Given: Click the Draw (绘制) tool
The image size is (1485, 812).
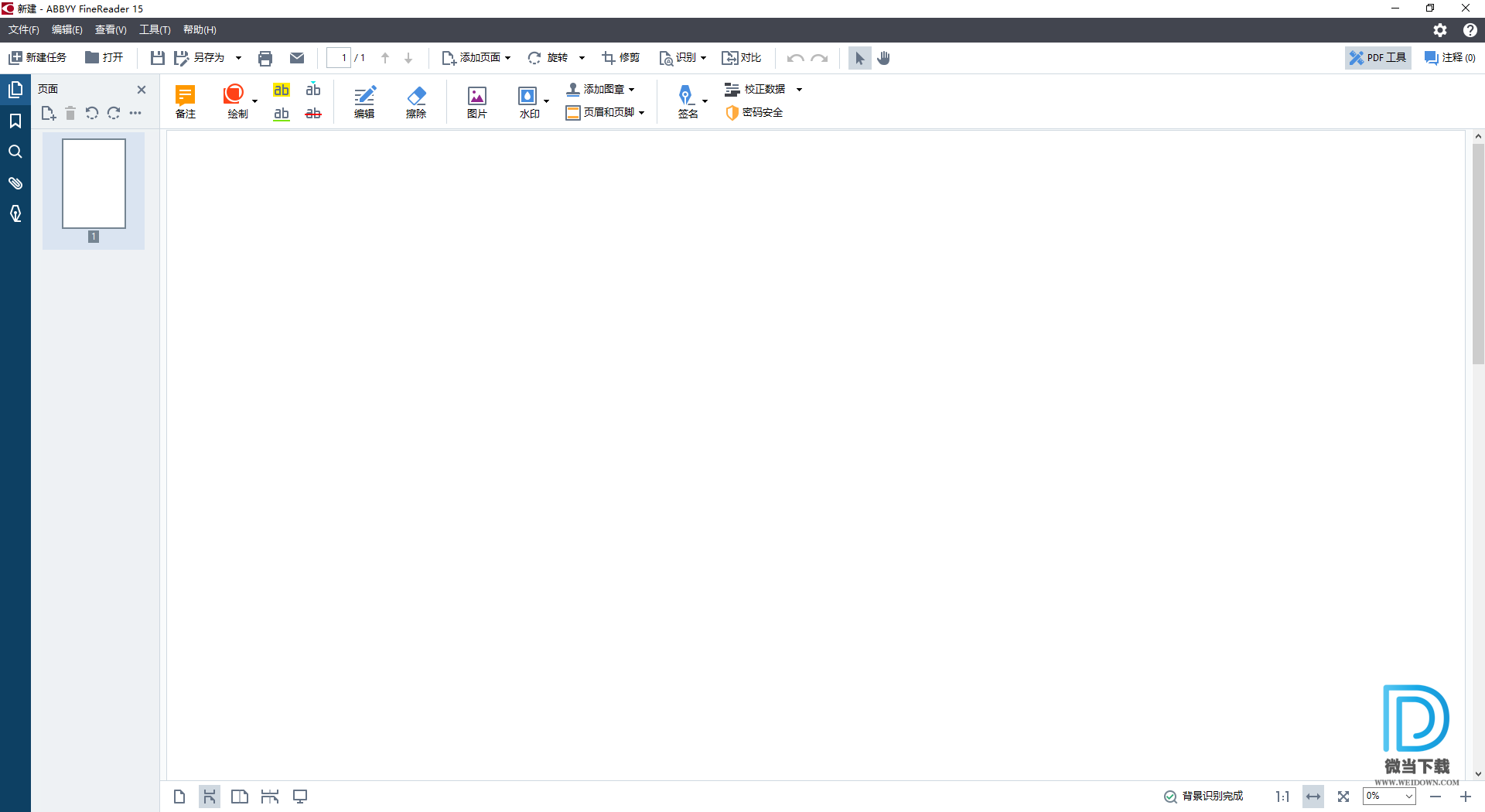Looking at the screenshot, I should click(235, 101).
